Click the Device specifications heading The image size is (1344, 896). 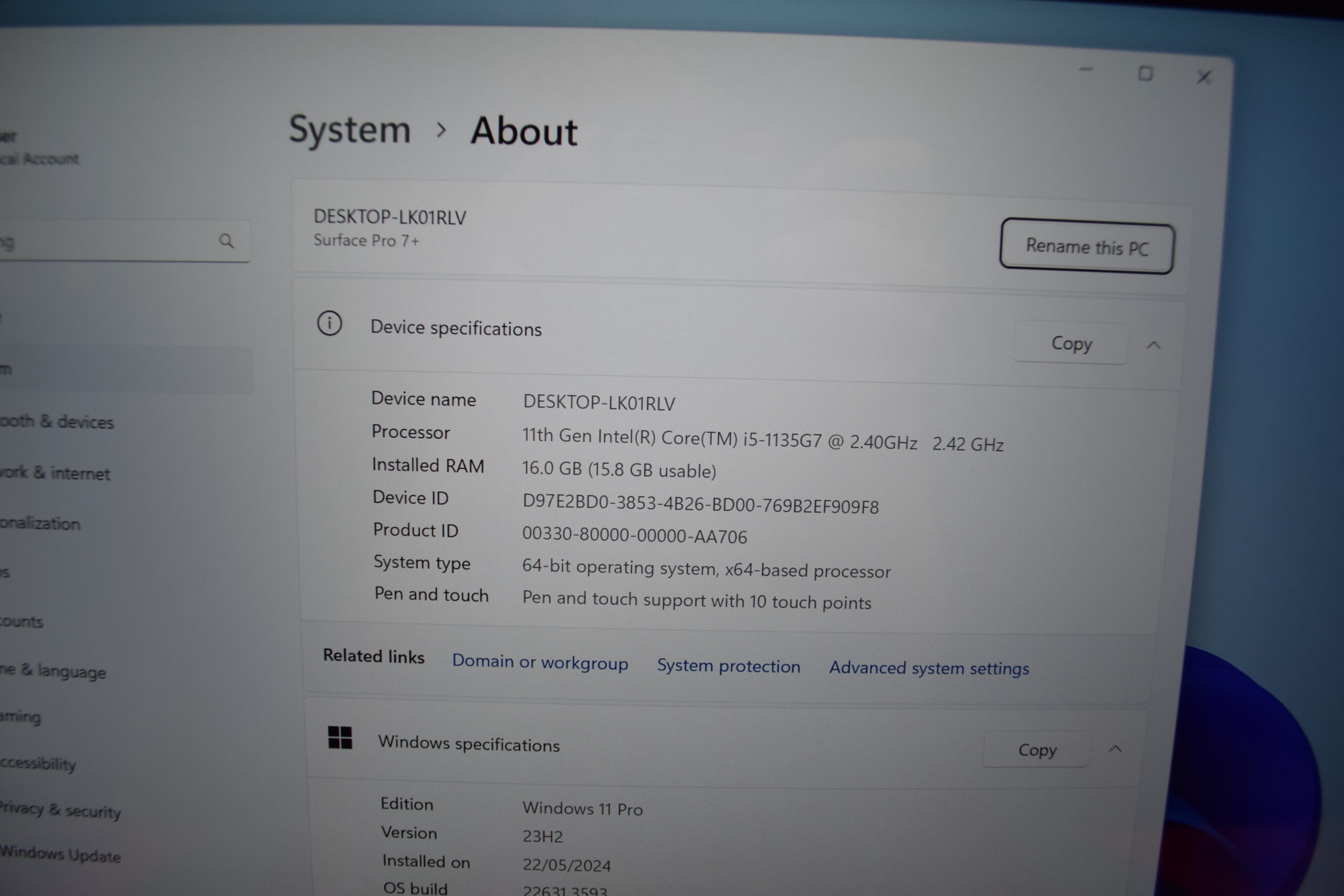pyautogui.click(x=456, y=328)
